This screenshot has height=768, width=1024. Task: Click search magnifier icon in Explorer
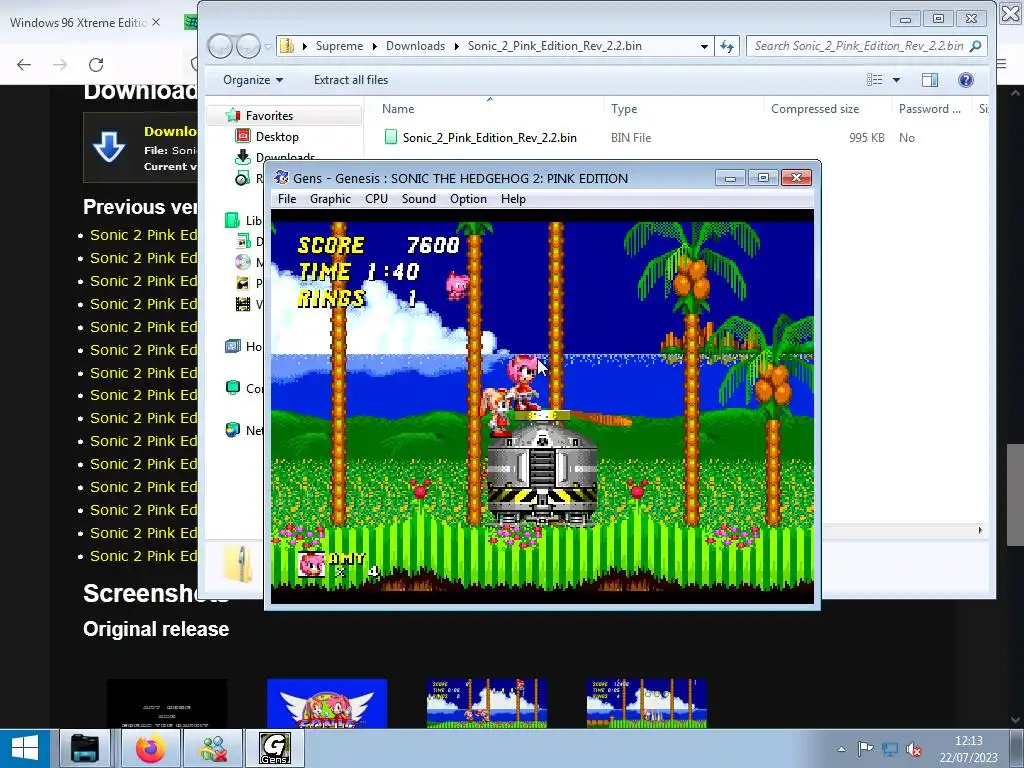[x=976, y=46]
